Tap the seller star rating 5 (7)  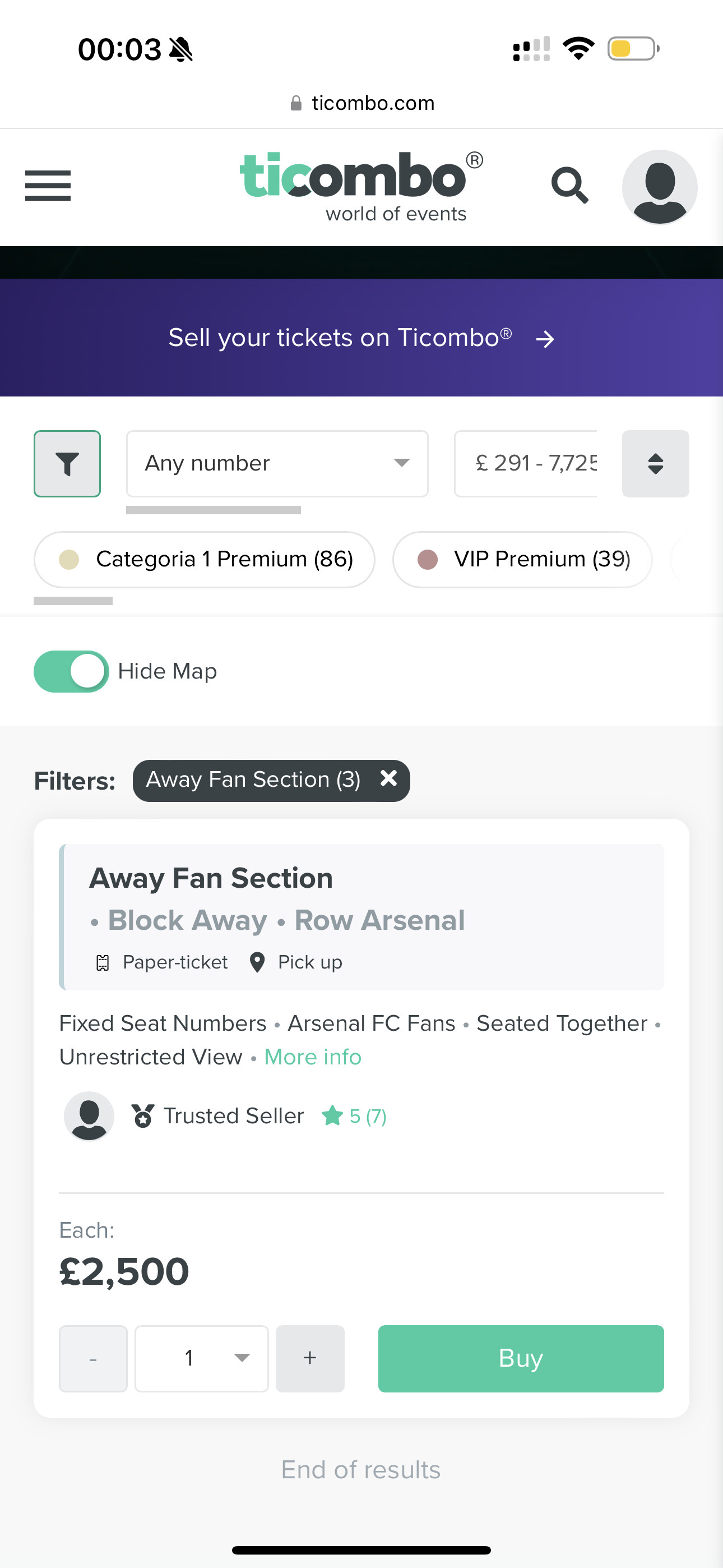point(354,1116)
